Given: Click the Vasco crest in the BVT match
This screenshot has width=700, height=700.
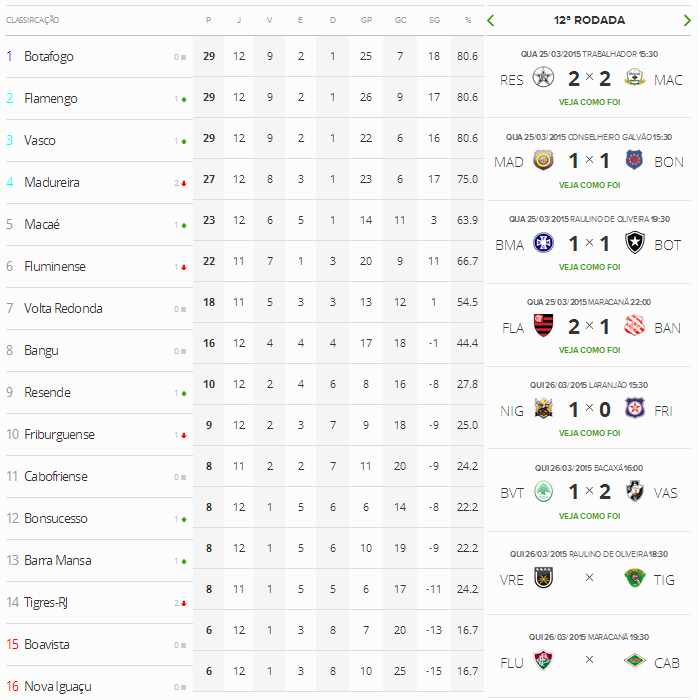Looking at the screenshot, I should point(634,493).
